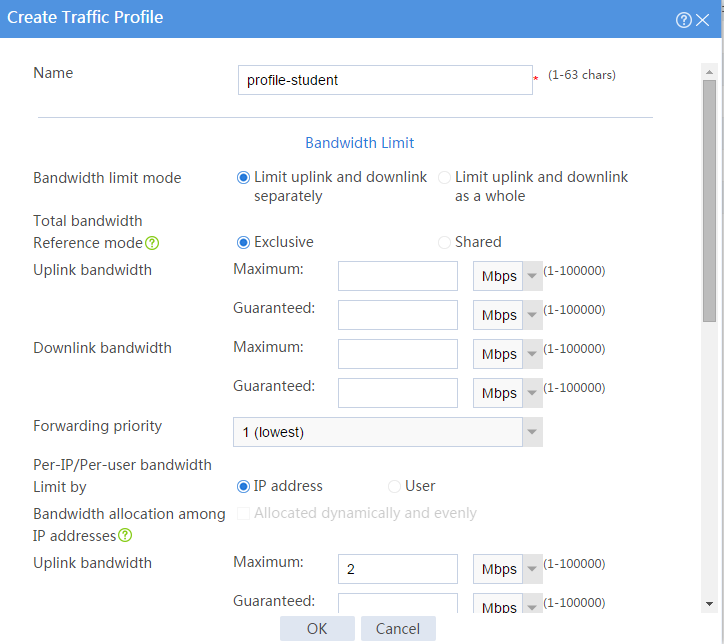Open total downlink Guaranteed unit dropdown
Image resolution: width=724 pixels, height=644 pixels.
tap(507, 393)
